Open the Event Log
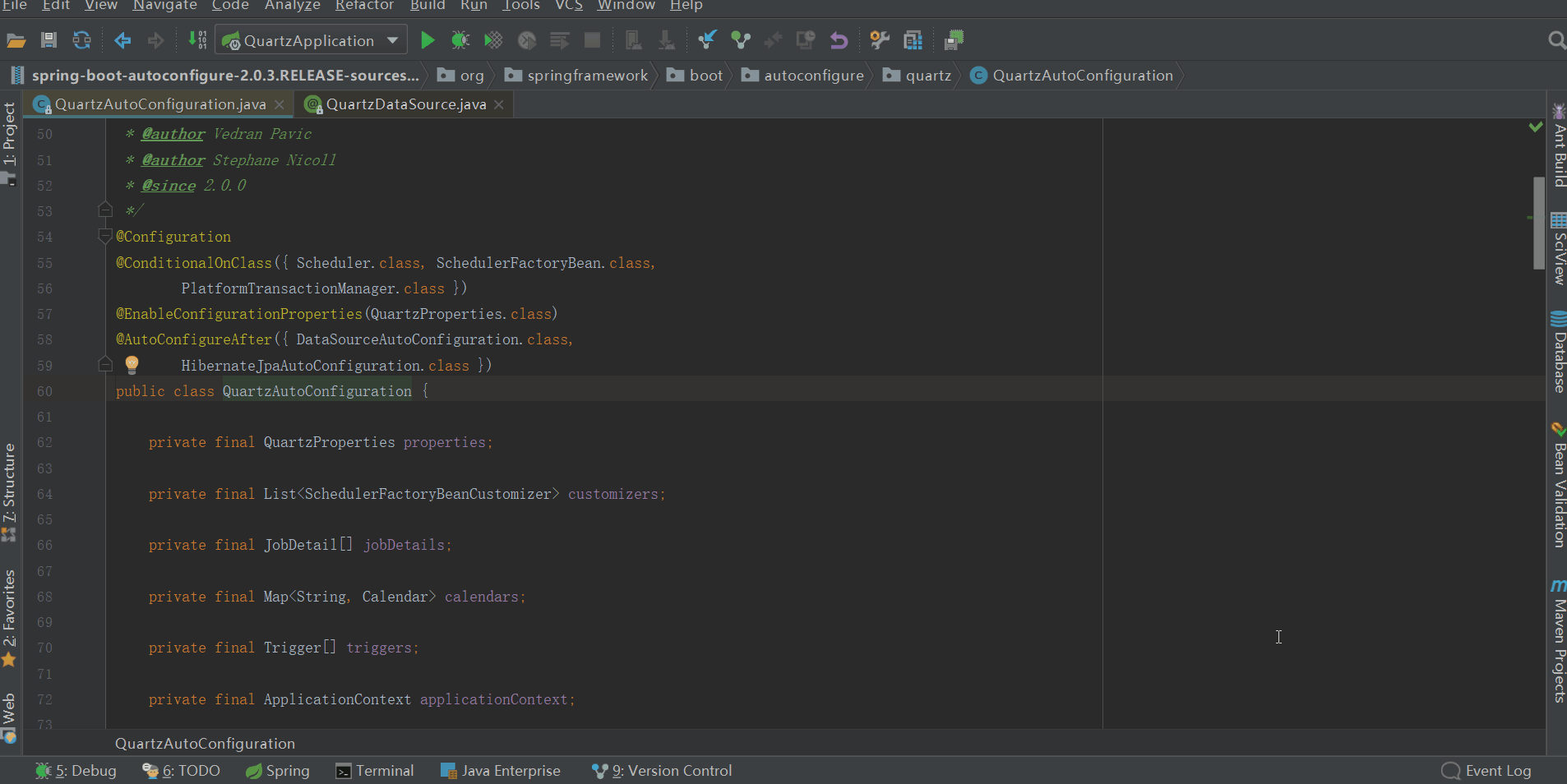 (x=1486, y=771)
